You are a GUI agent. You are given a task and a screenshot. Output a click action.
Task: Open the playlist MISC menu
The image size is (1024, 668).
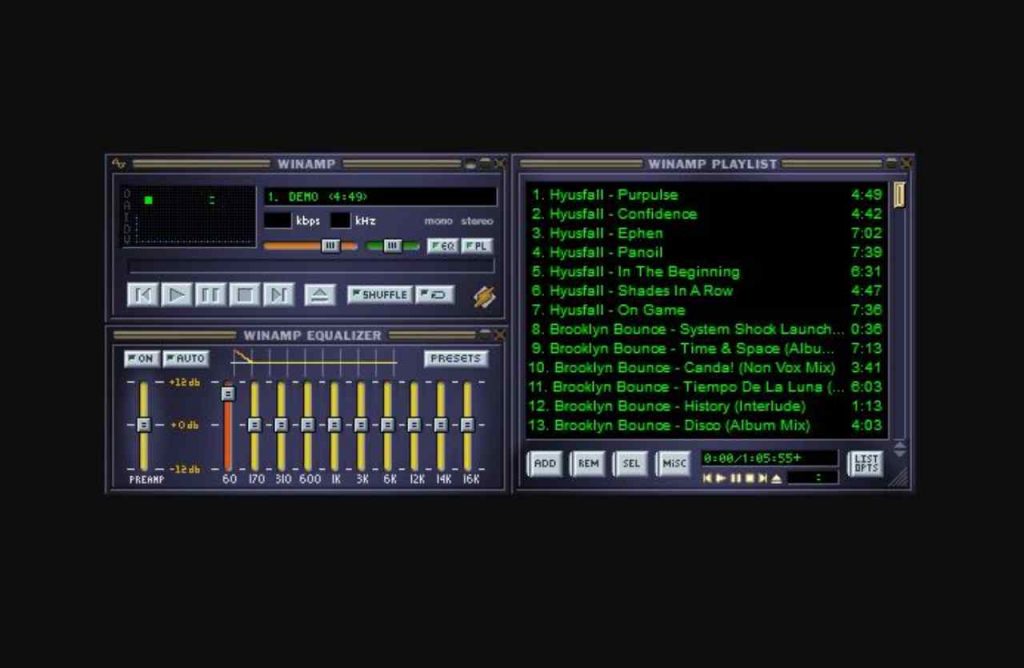(x=674, y=464)
